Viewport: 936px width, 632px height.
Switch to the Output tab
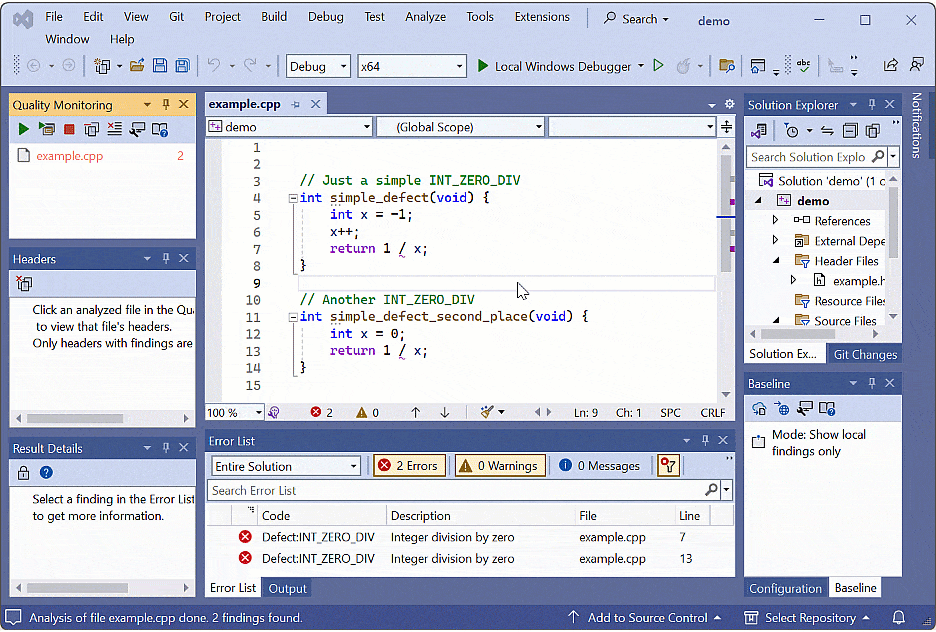pyautogui.click(x=288, y=588)
